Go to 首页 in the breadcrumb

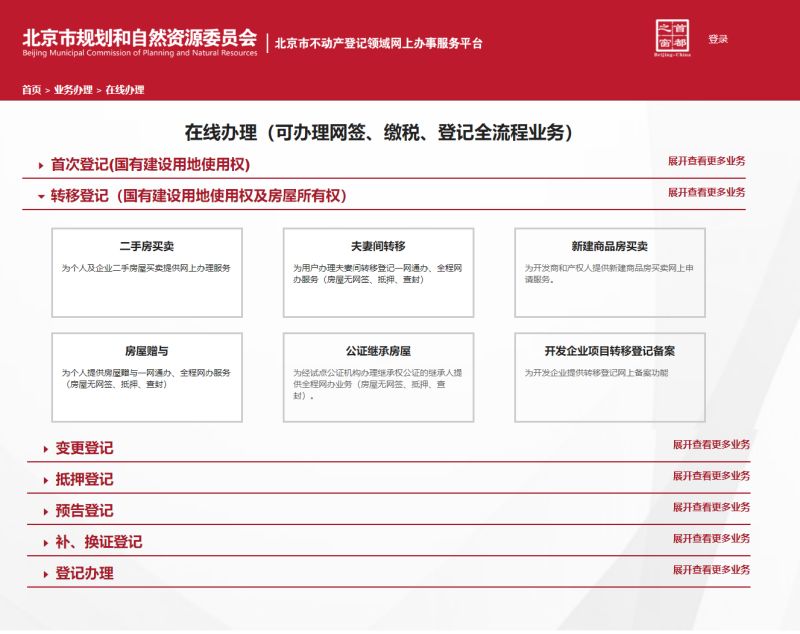point(31,90)
